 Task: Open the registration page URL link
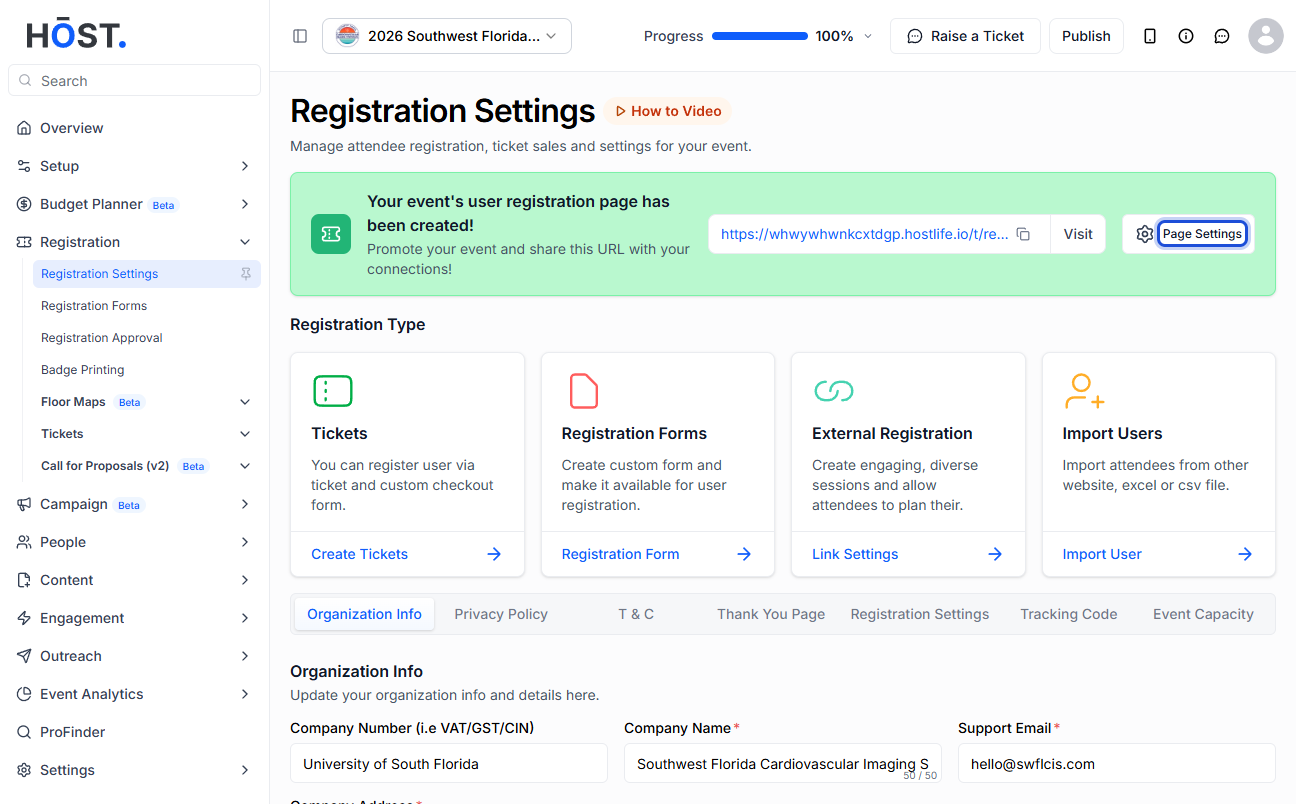coord(865,234)
